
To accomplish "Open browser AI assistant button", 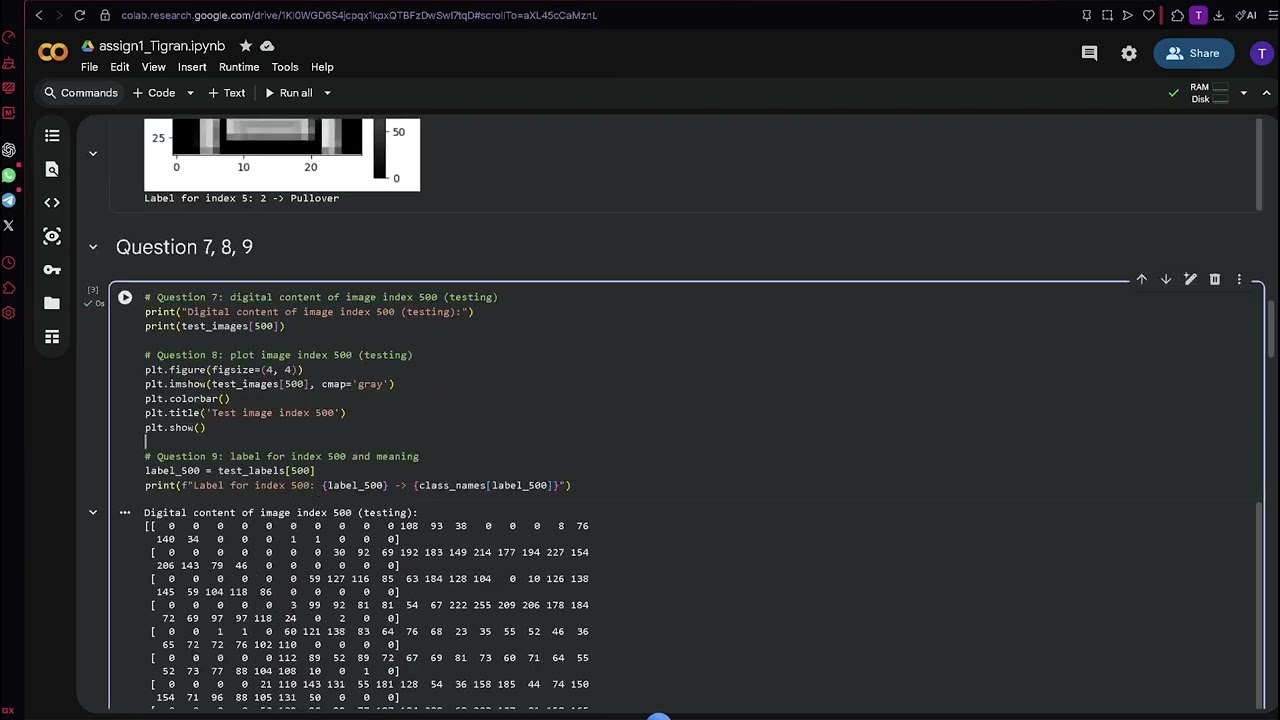I will [1247, 15].
